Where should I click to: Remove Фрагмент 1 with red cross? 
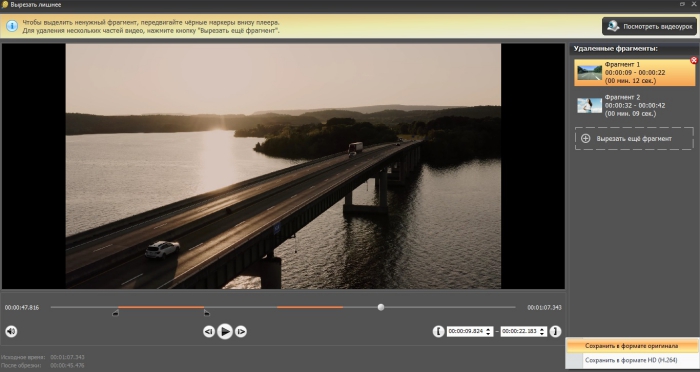point(694,60)
